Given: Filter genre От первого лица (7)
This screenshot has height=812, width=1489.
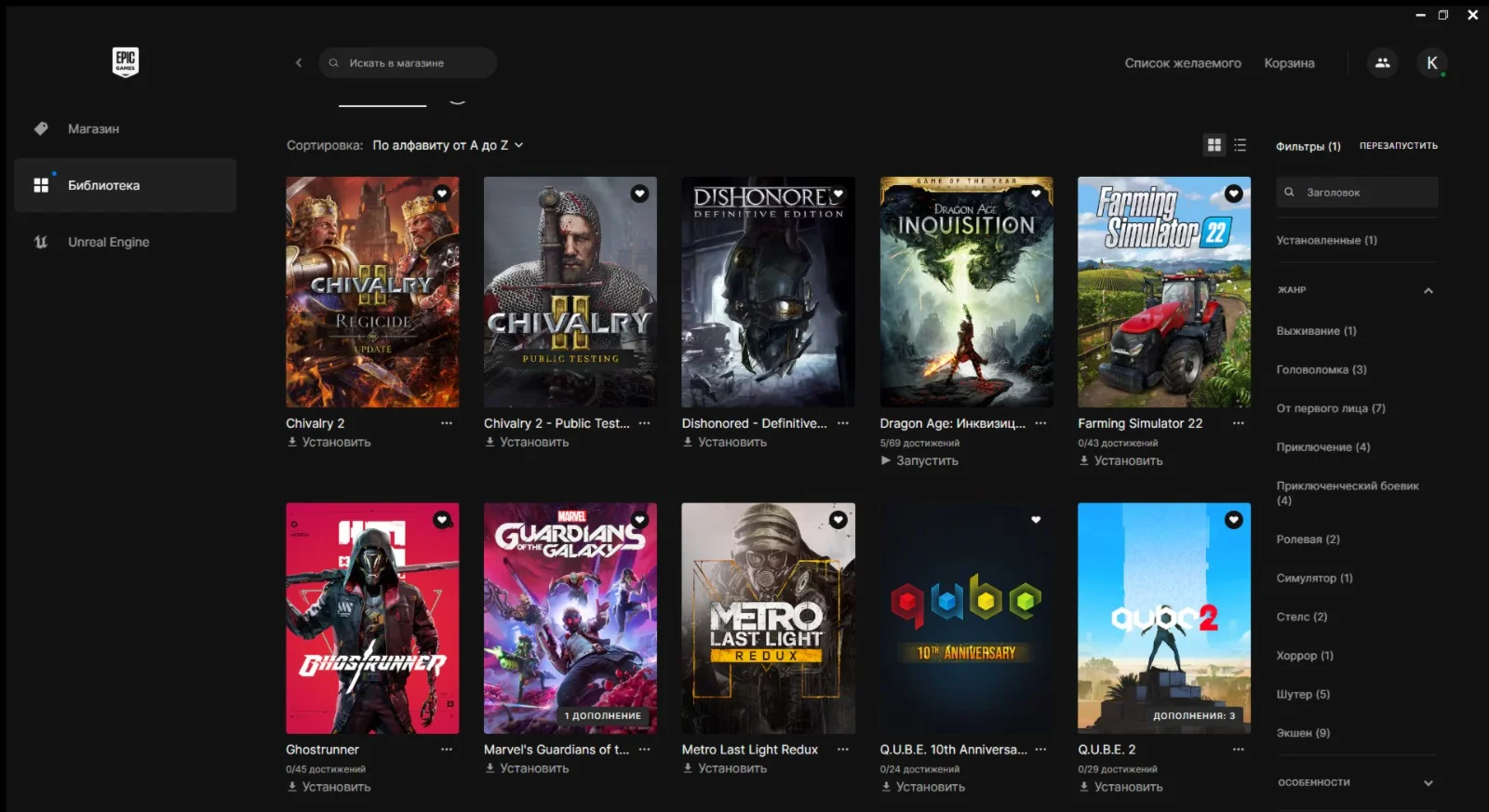Looking at the screenshot, I should [1331, 408].
